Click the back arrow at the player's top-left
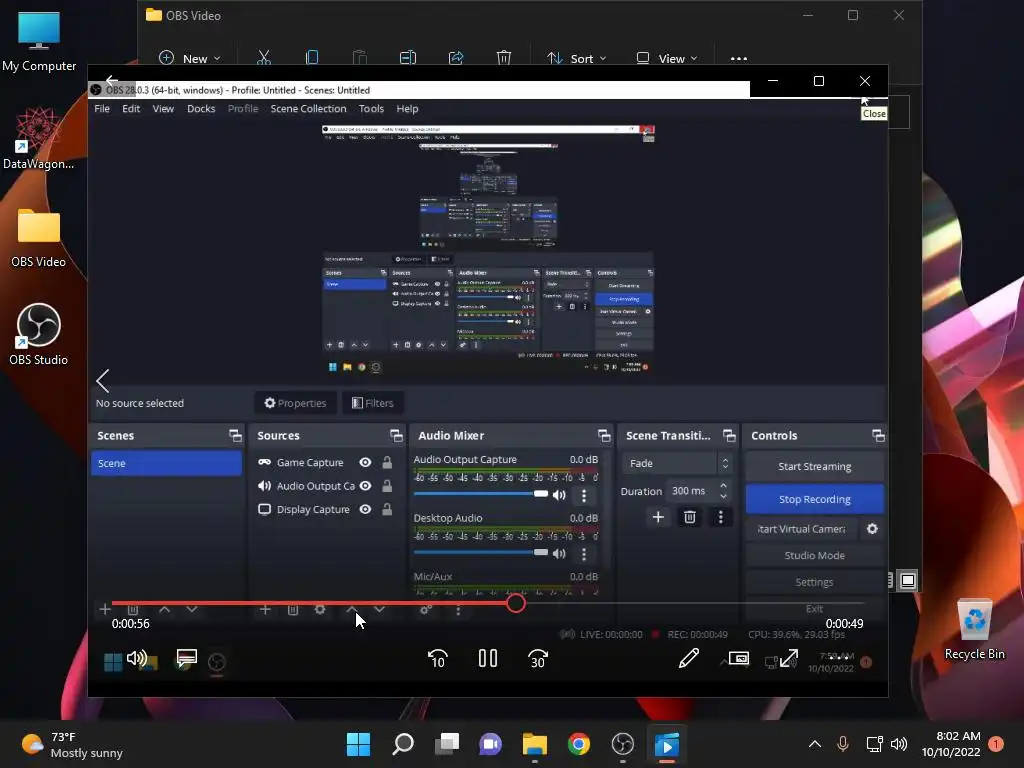1024x768 pixels. [112, 81]
